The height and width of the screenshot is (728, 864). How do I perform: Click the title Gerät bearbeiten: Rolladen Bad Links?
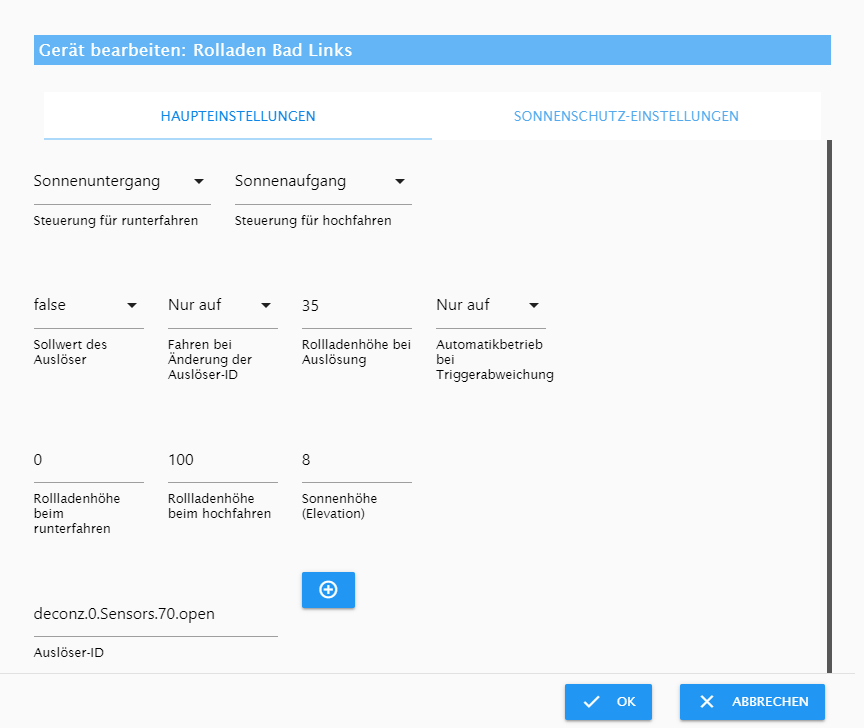coord(195,50)
